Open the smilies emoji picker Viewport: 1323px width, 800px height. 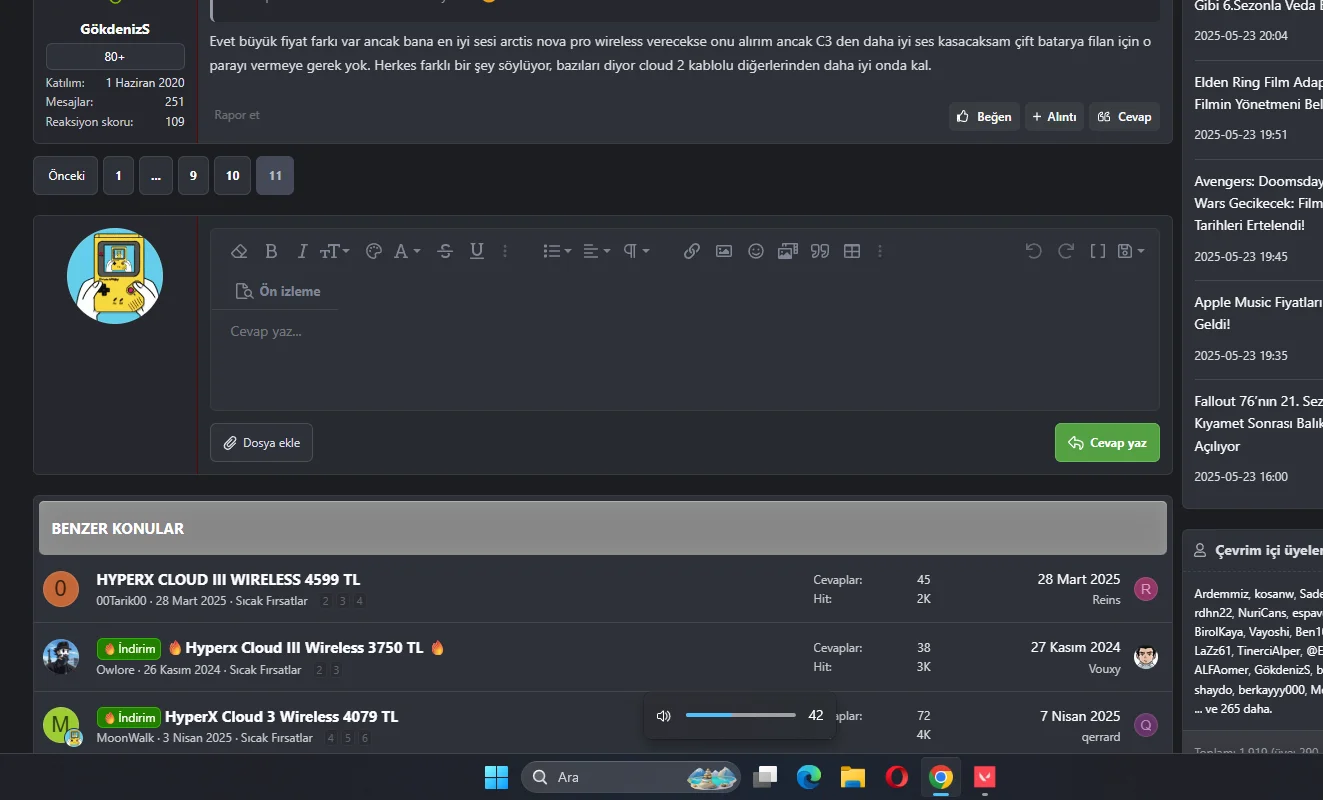[756, 251]
